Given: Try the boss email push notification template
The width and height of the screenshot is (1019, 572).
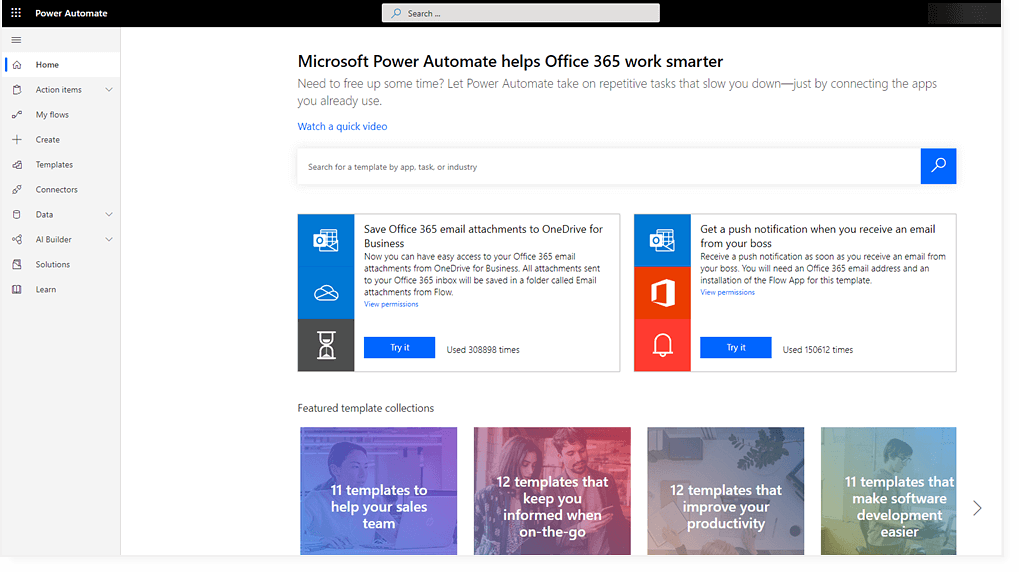Looking at the screenshot, I should pyautogui.click(x=735, y=348).
